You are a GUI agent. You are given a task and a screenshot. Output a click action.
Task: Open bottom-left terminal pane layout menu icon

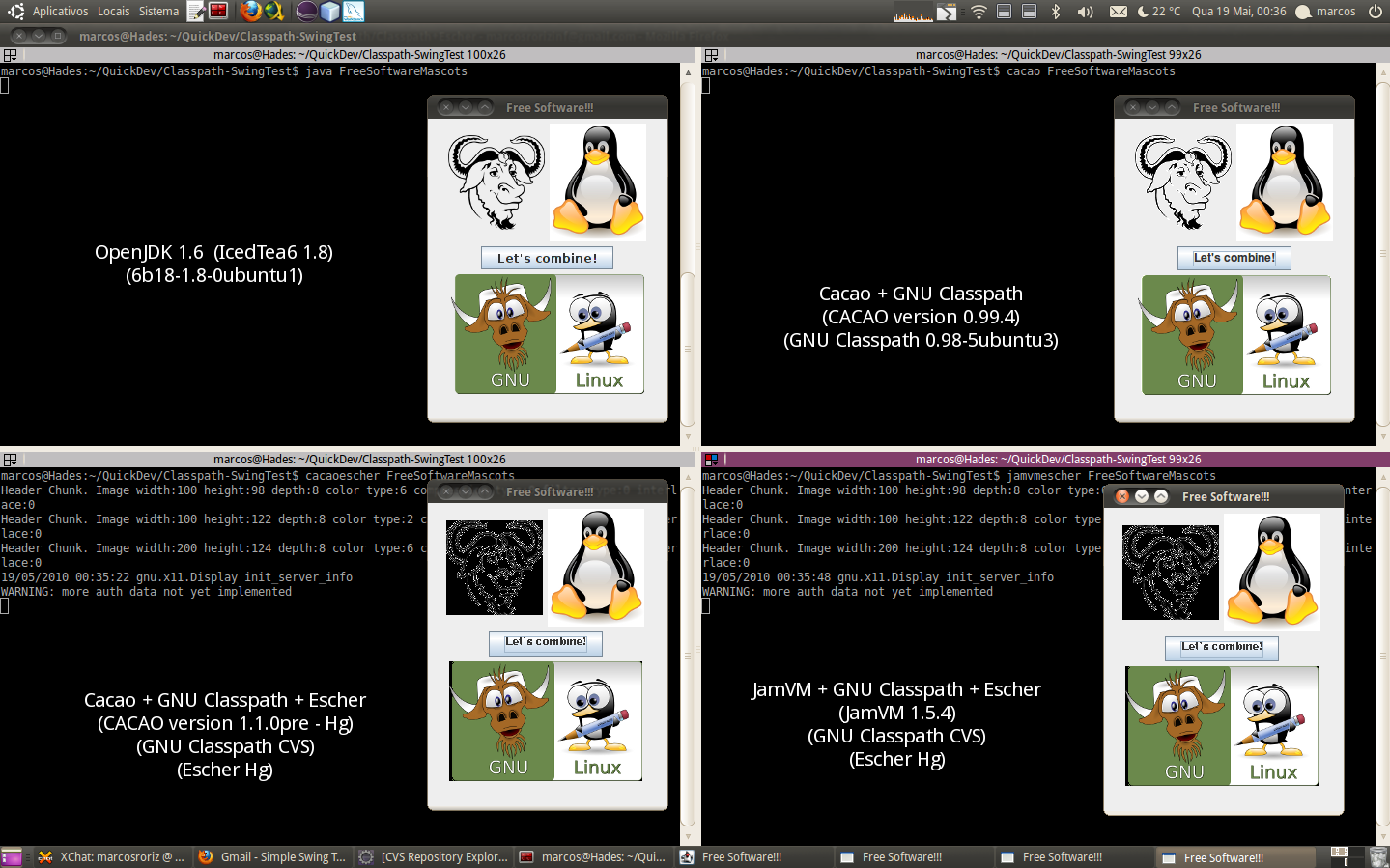click(10, 460)
